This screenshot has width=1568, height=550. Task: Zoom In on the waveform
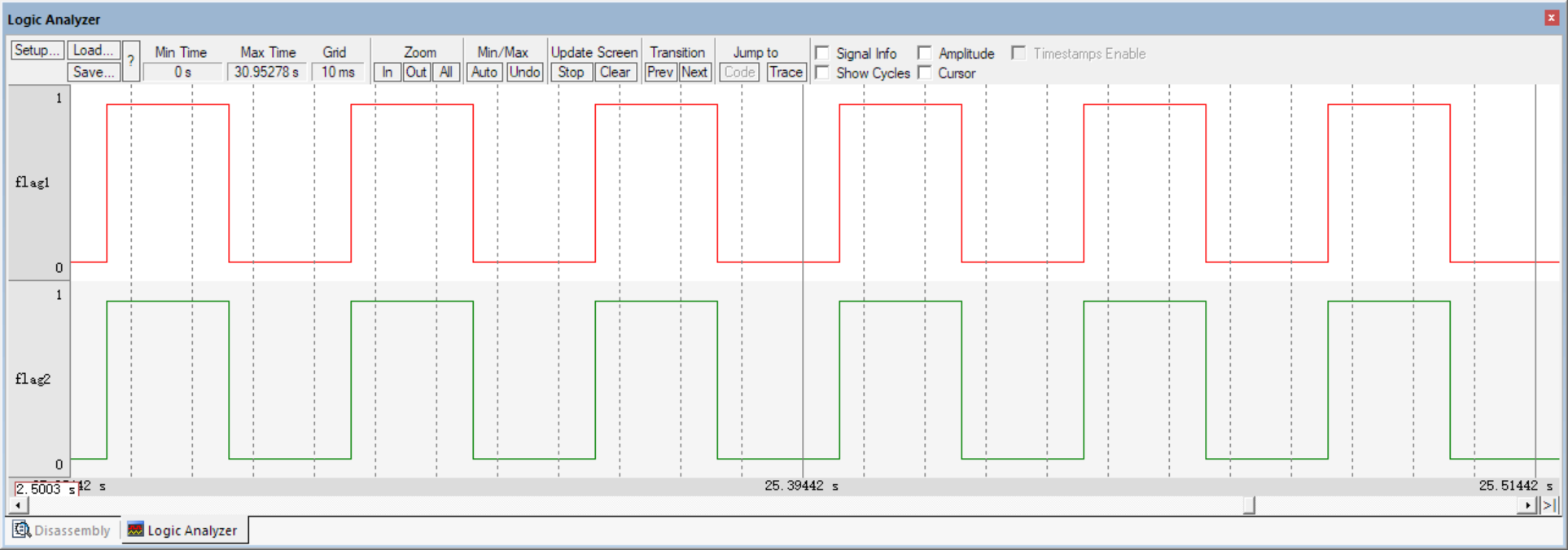[x=388, y=73]
